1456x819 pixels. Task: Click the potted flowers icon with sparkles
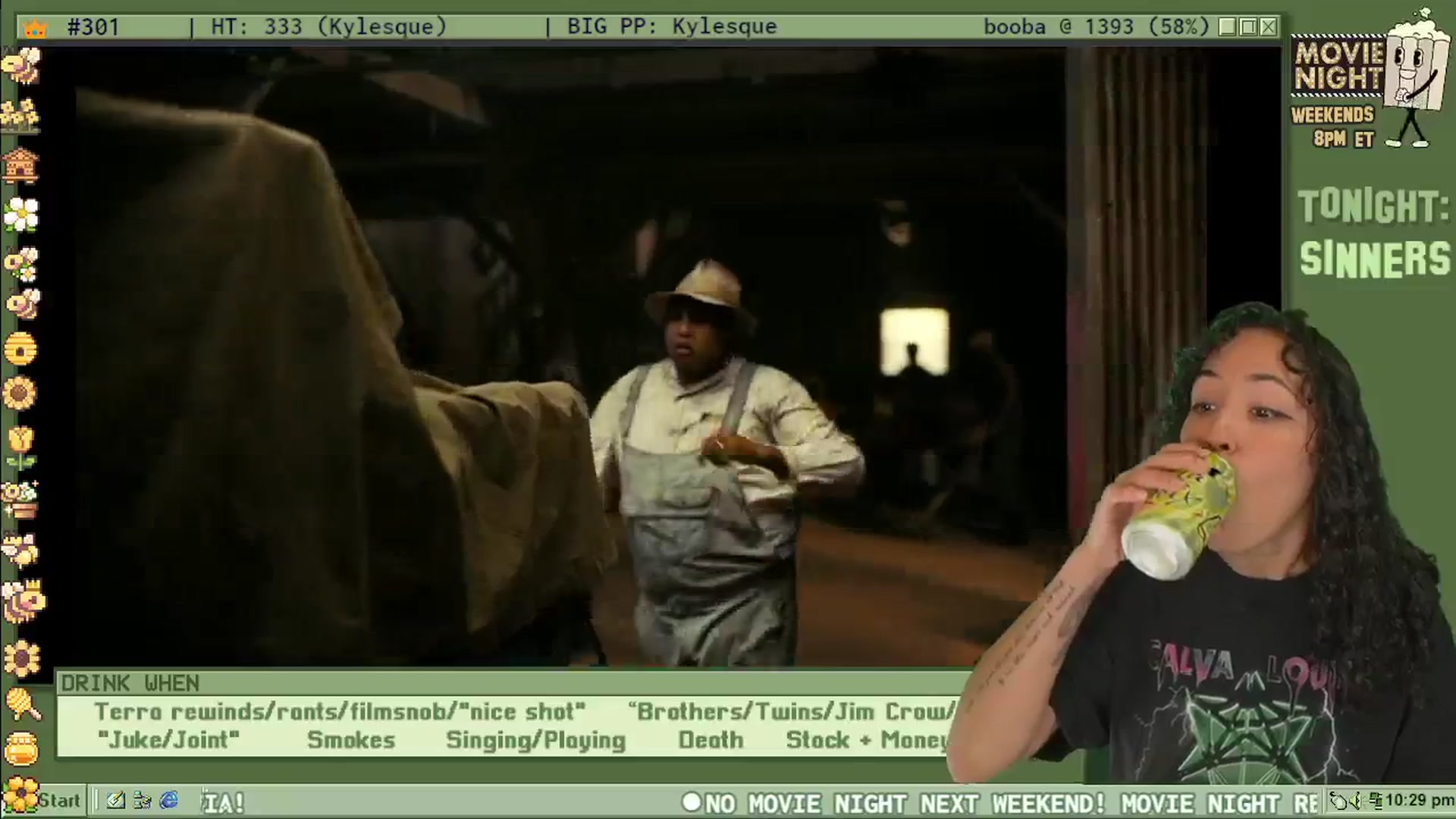click(x=20, y=500)
